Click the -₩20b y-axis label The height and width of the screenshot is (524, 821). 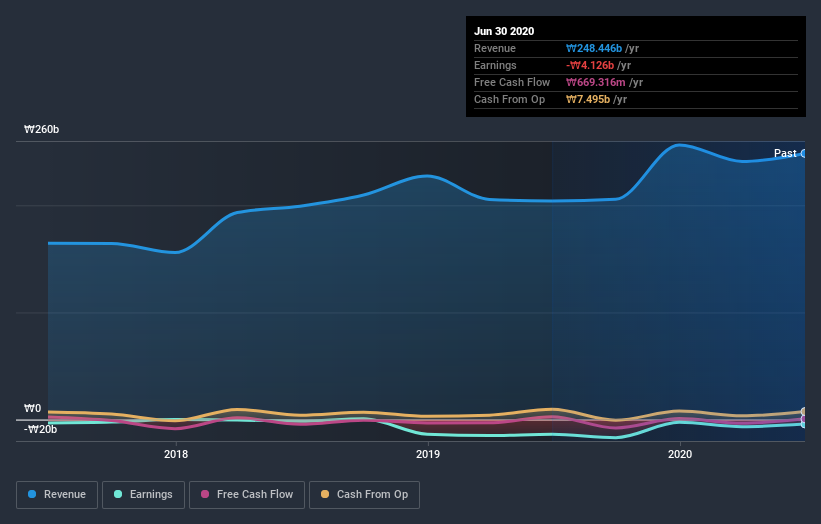coord(40,429)
